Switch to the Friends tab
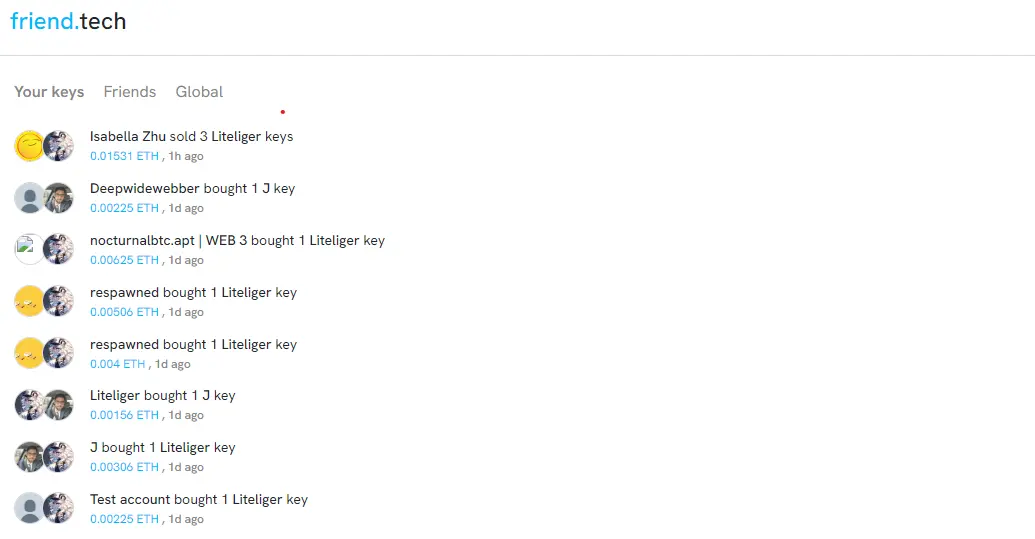The image size is (1035, 539). click(129, 92)
